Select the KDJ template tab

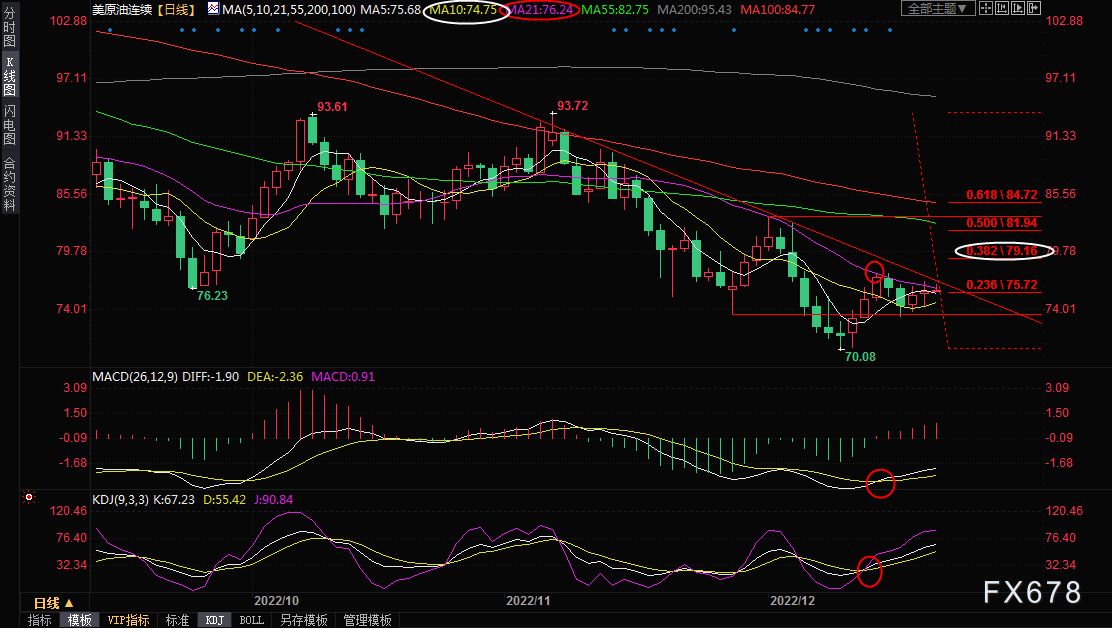pyautogui.click(x=214, y=620)
